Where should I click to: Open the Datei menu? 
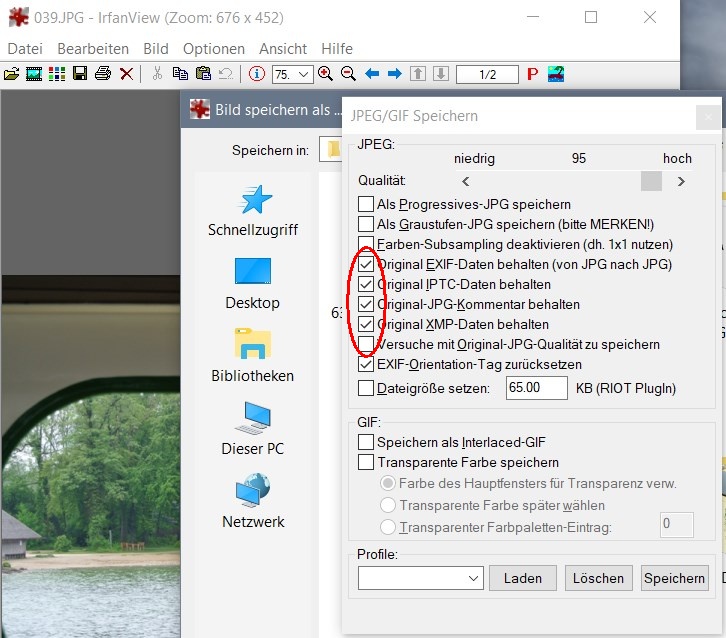pyautogui.click(x=25, y=48)
